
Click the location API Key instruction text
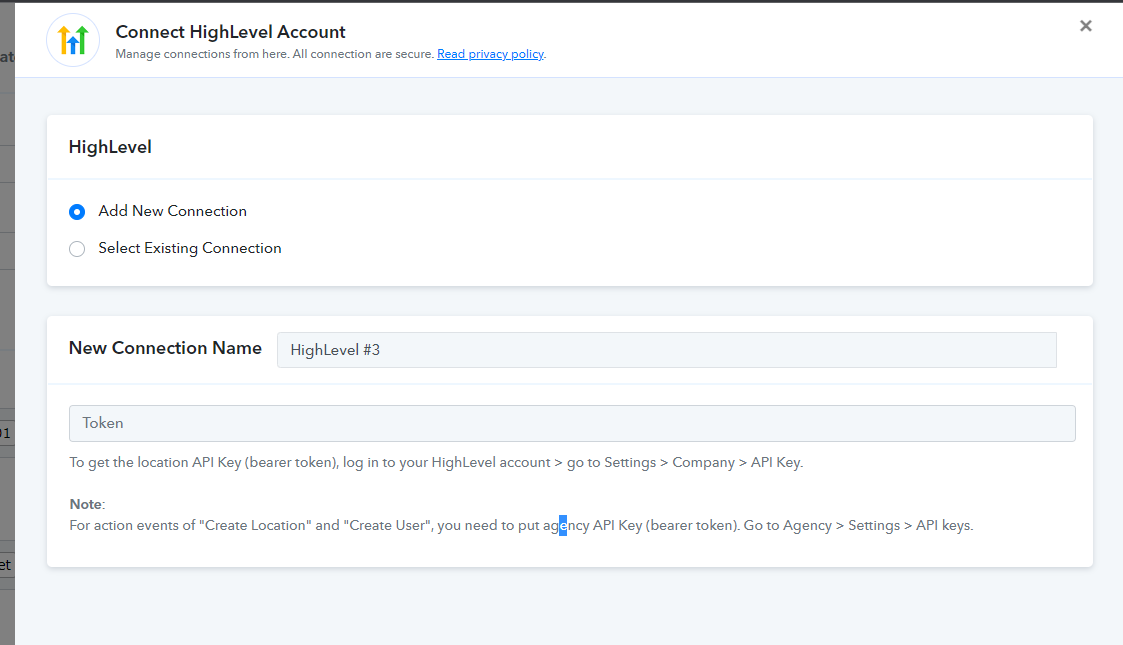pos(436,462)
